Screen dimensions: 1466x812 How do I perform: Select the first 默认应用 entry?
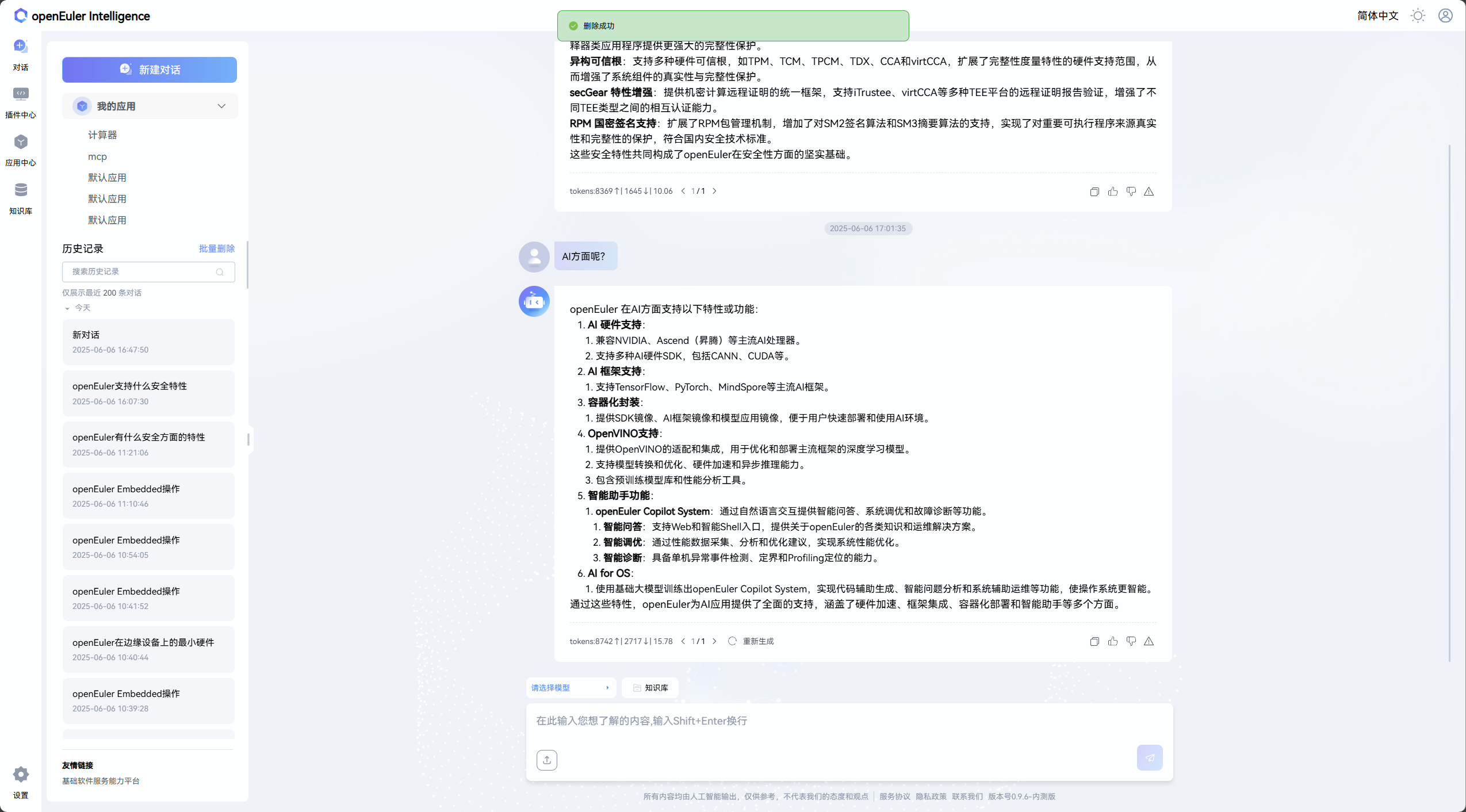107,178
